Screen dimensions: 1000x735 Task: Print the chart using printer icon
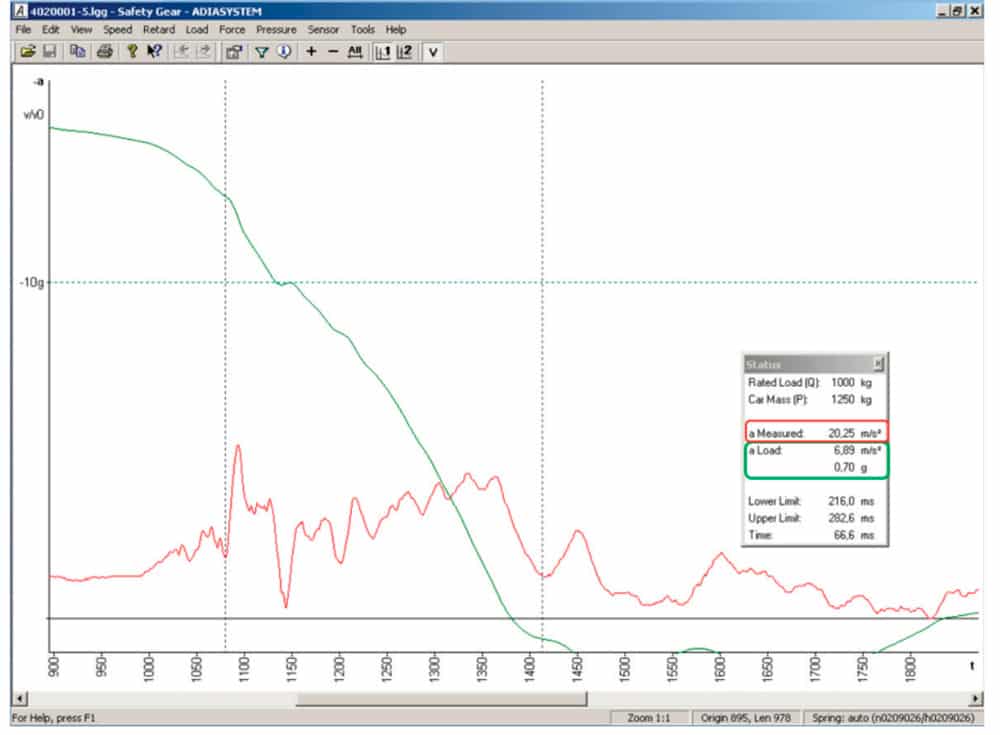tap(105, 52)
